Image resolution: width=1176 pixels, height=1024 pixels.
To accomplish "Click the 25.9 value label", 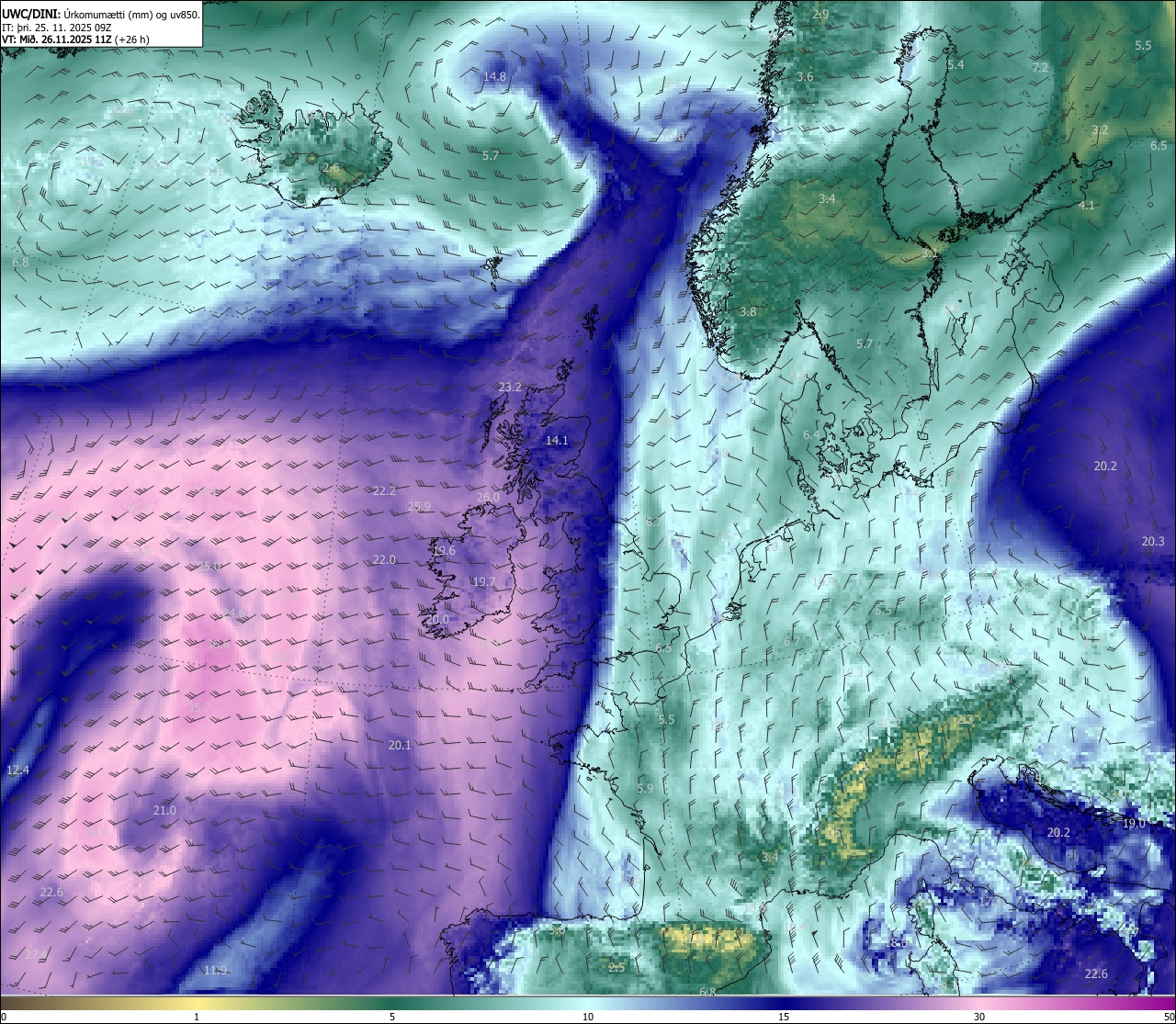I will coord(419,506).
